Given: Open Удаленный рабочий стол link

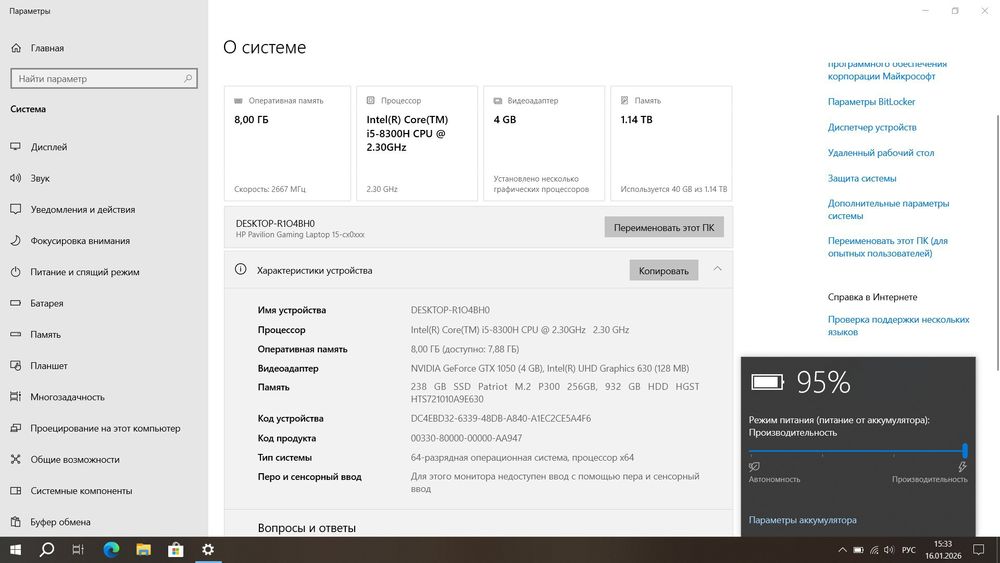Looking at the screenshot, I should (881, 152).
